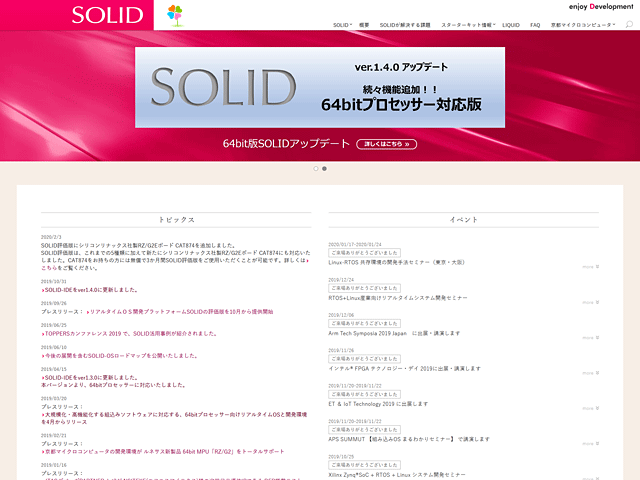Open 64bitプロセッサー向けリアルタイムOS press link
640x480 pixels.
[174, 418]
